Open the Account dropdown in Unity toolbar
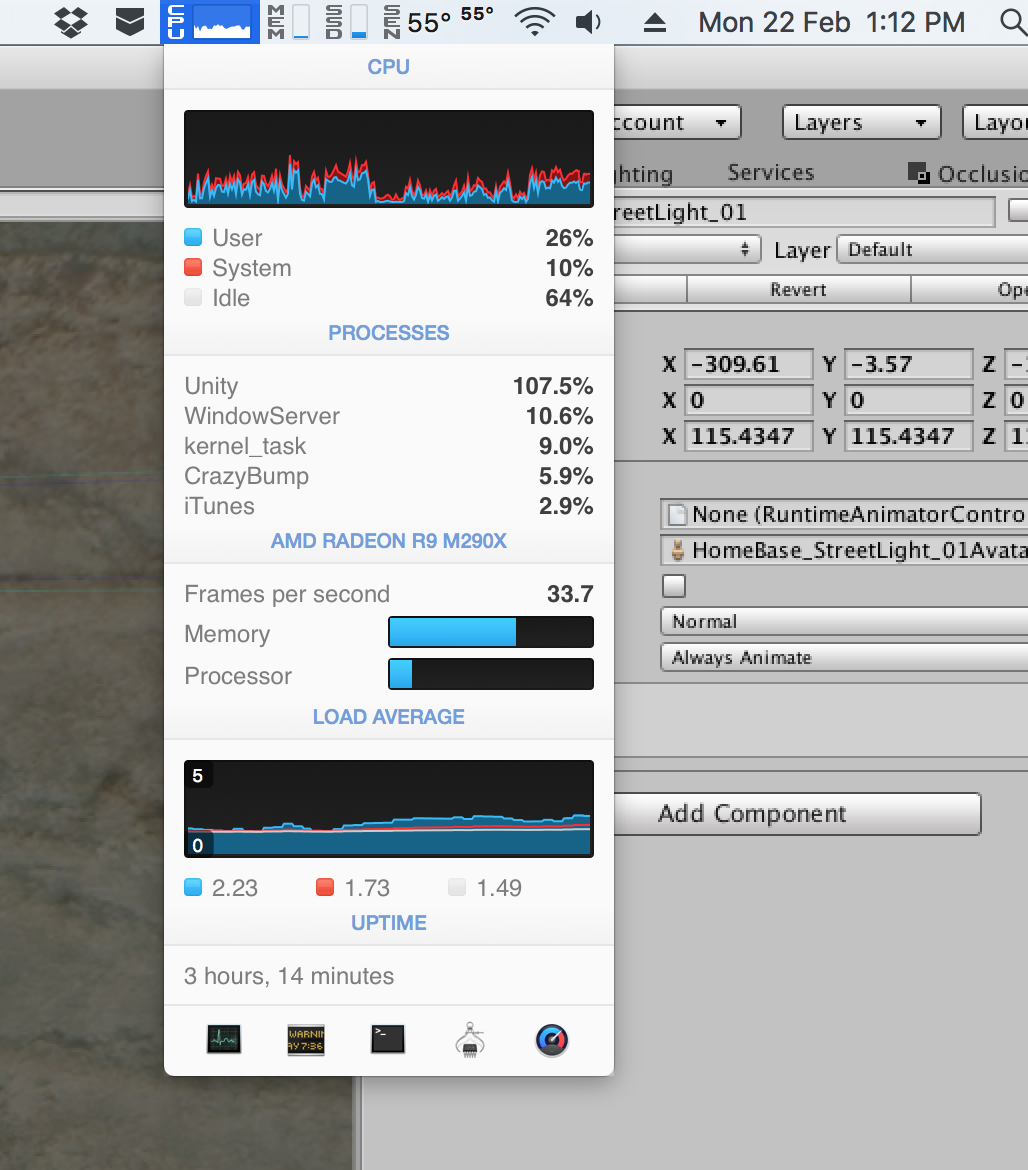The image size is (1028, 1170). [677, 122]
